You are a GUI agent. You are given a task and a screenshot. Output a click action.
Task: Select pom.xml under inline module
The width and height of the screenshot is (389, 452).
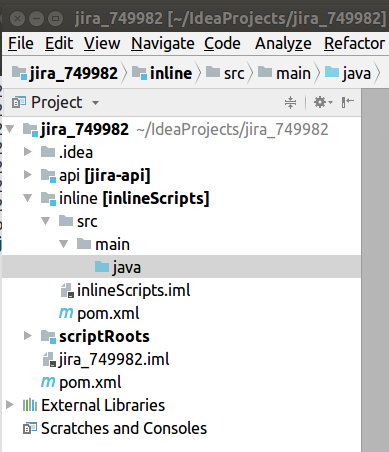point(181,313)
